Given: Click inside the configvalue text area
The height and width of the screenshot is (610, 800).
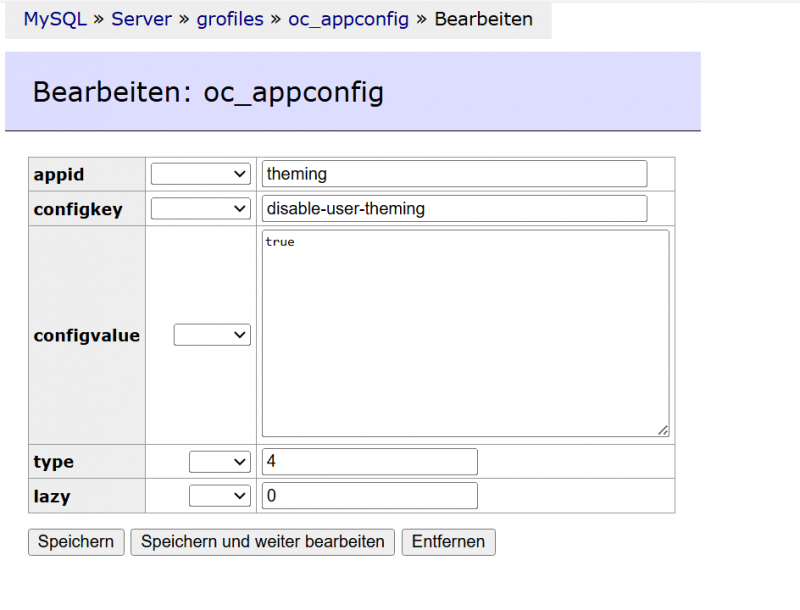Looking at the screenshot, I should pos(465,333).
